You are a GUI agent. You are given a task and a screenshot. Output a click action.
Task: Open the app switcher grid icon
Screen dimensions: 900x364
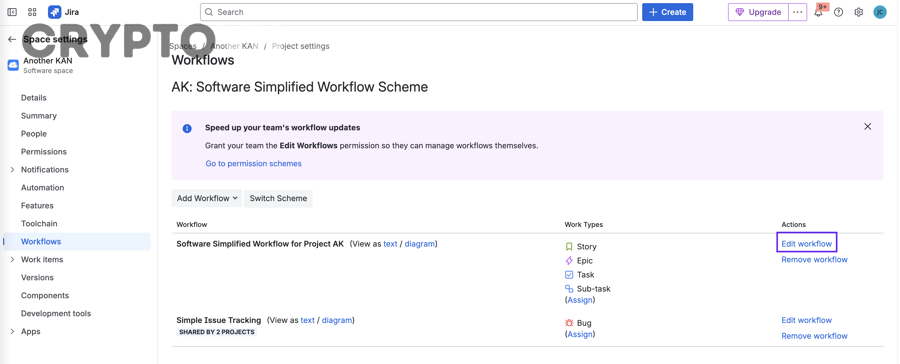coord(32,12)
